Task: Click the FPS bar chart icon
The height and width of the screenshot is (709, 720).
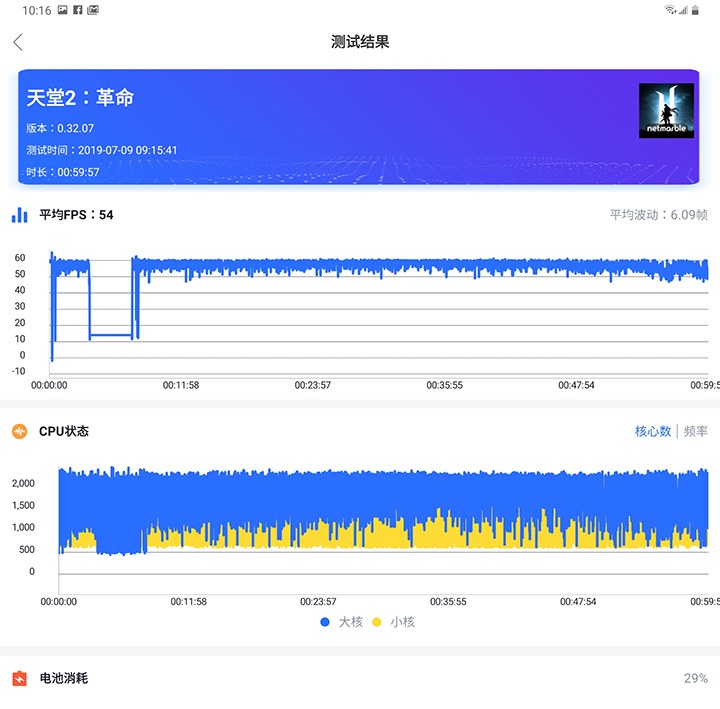Action: pos(19,215)
